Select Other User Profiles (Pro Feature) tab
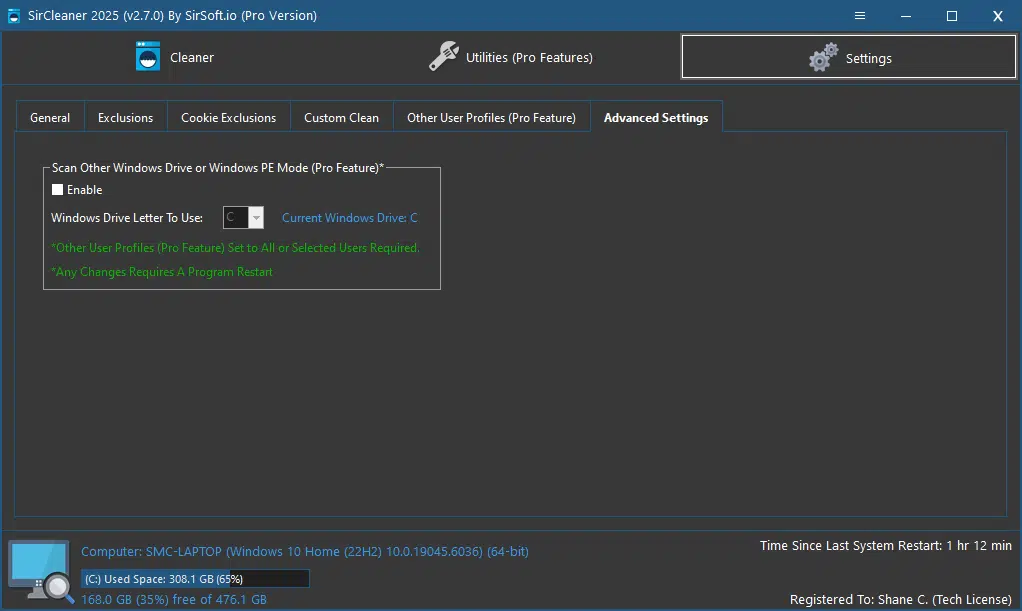 491,118
